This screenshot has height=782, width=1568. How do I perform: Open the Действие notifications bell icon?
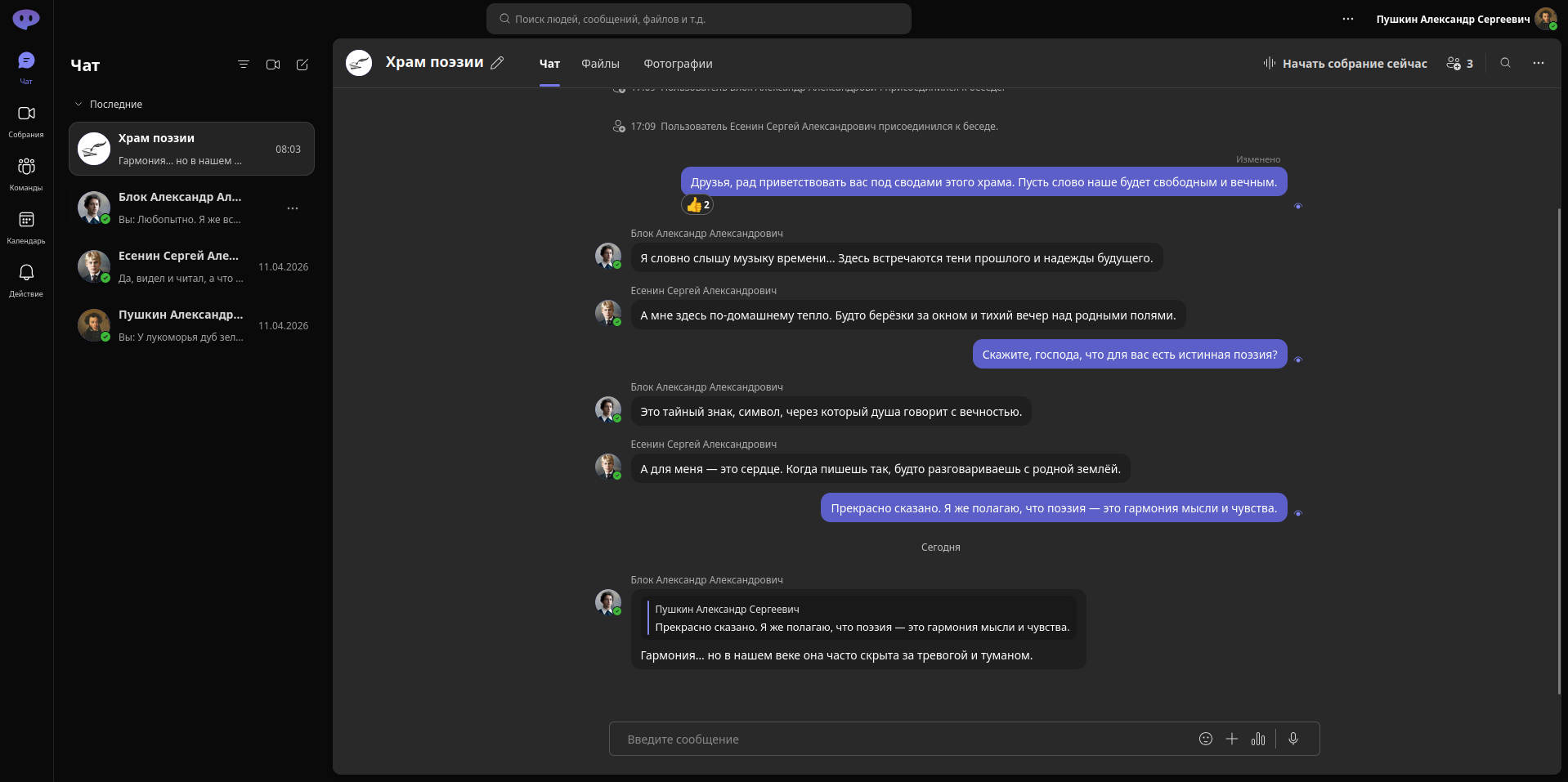(x=26, y=280)
